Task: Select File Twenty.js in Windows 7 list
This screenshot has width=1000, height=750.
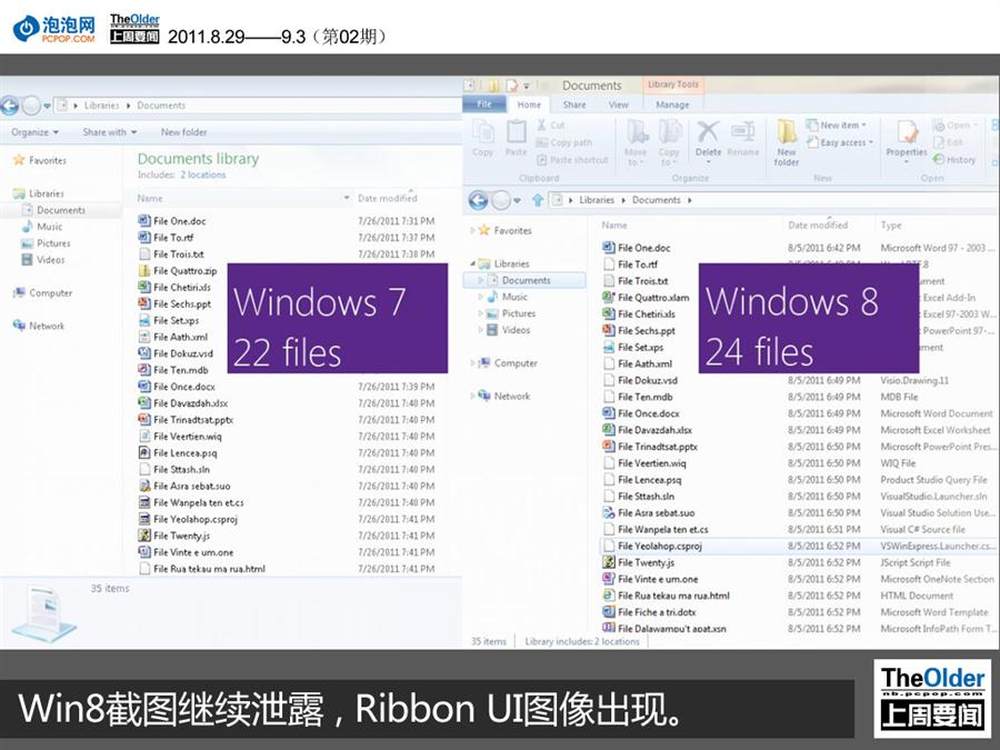Action: [174, 536]
